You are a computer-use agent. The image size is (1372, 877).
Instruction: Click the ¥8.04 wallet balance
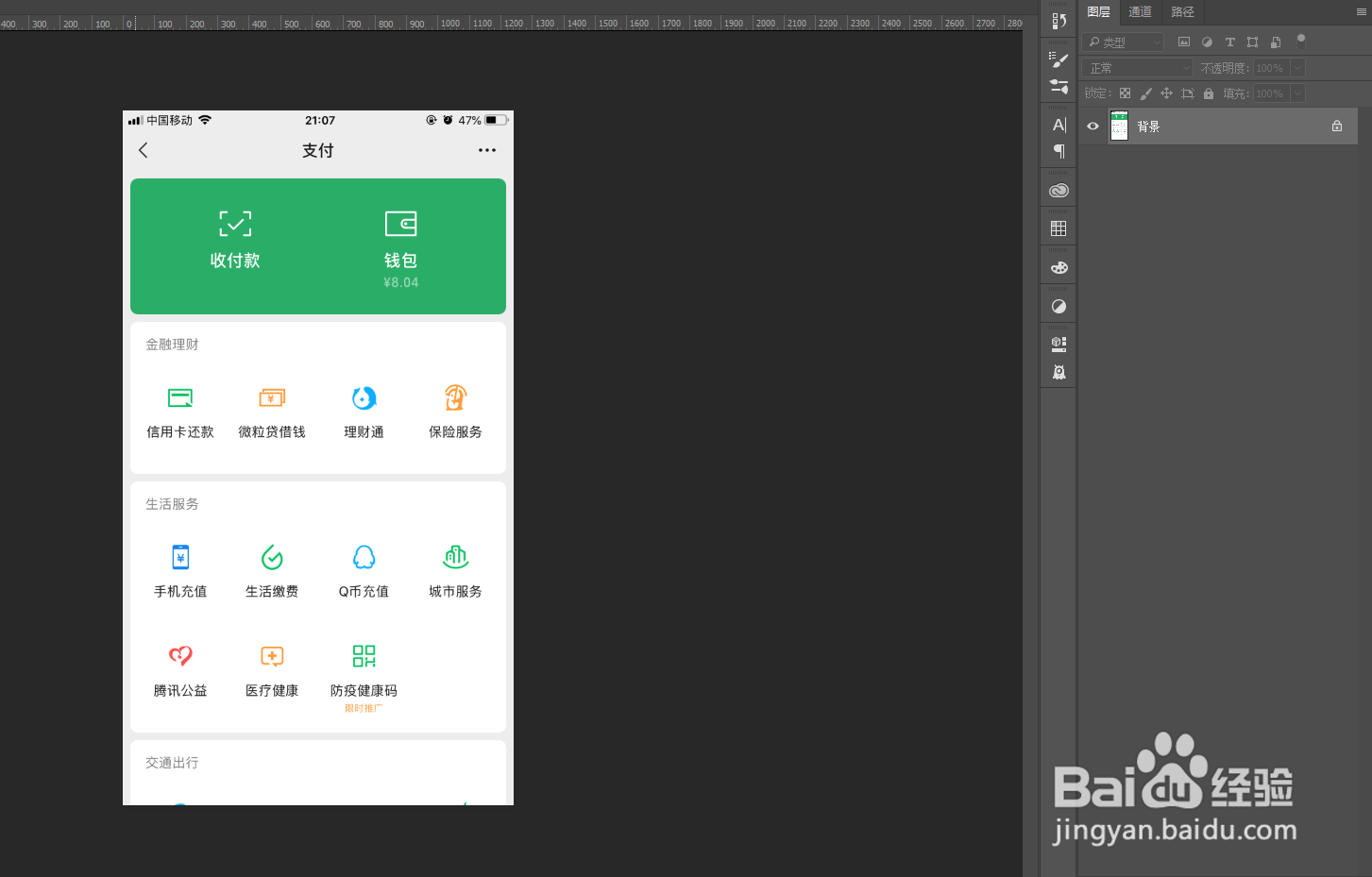(400, 282)
